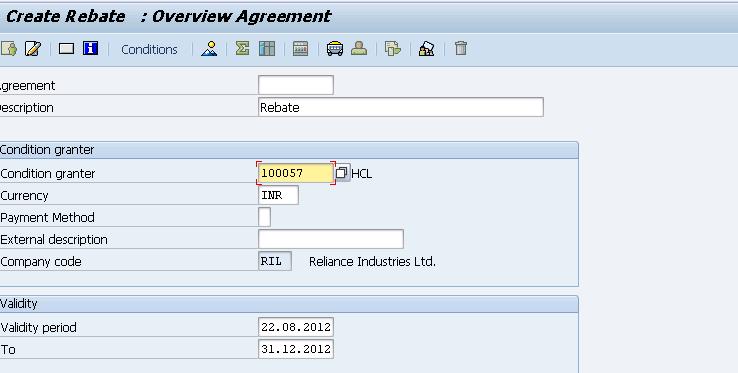Screen dimensions: 738x373
Task: Click the Payment Method label
Action: pos(47,218)
